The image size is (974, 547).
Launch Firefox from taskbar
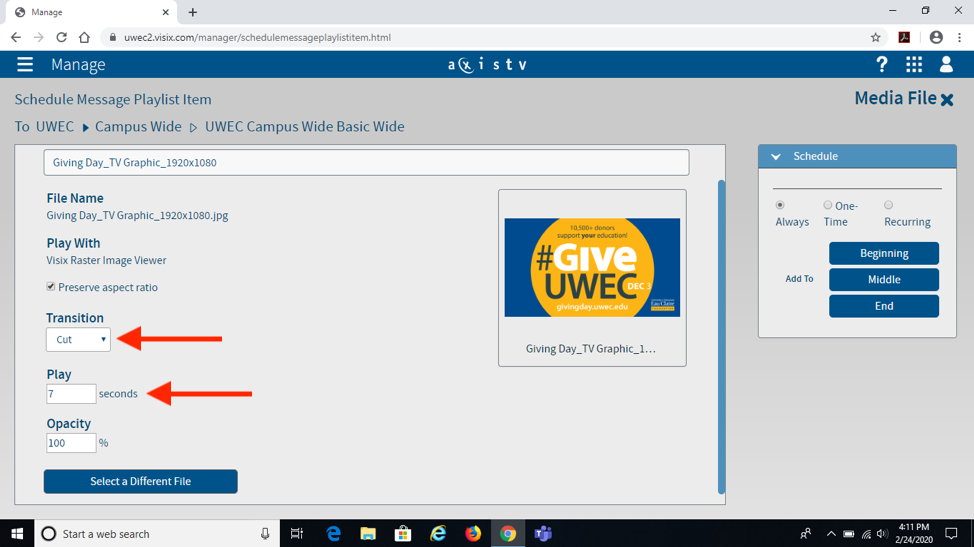click(x=473, y=533)
